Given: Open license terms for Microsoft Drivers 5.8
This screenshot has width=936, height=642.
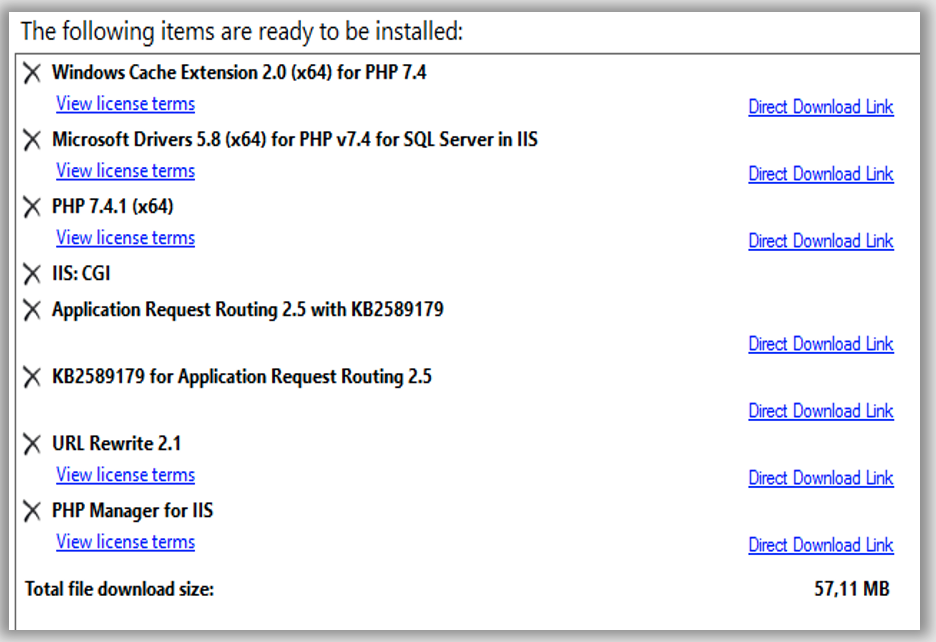Looking at the screenshot, I should tap(125, 171).
